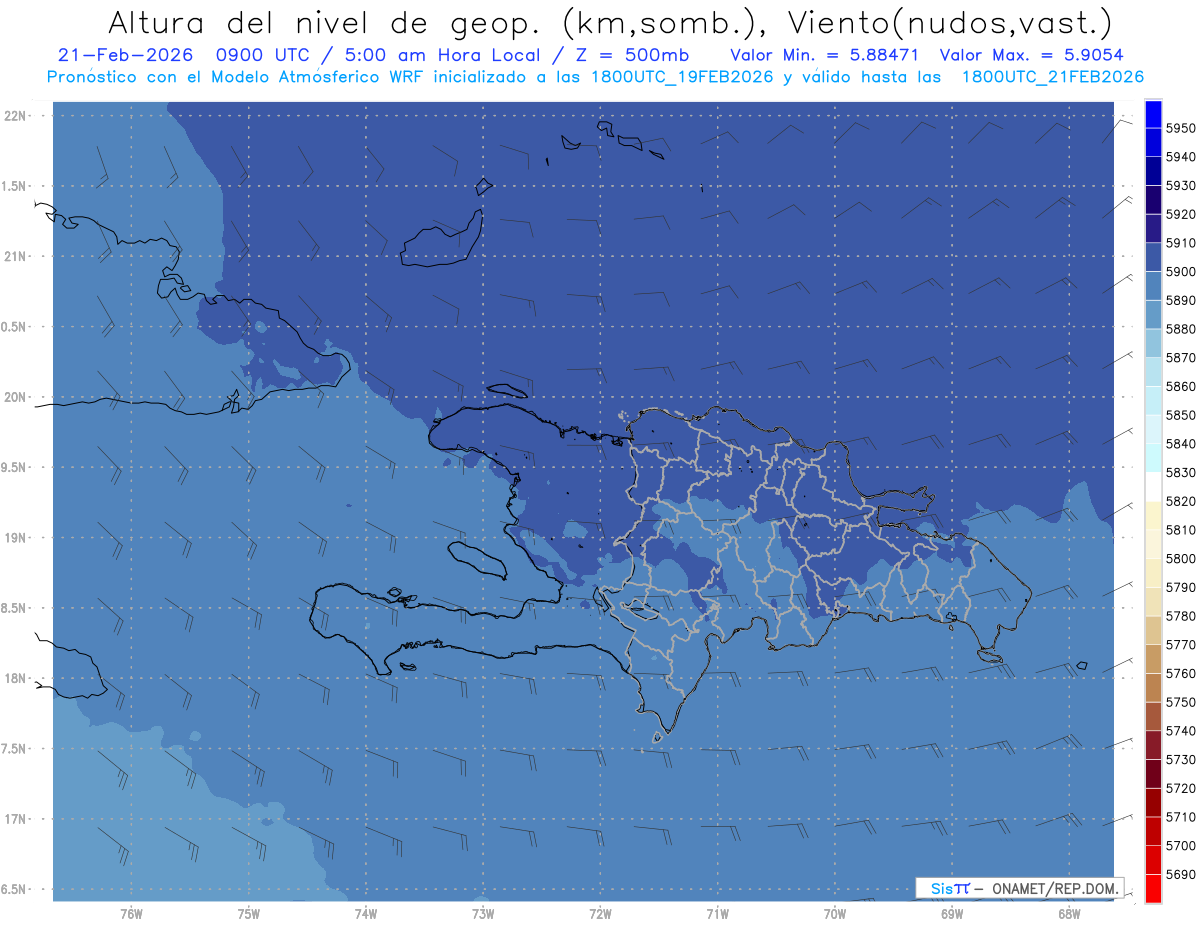Select the color swatch between 5900 and 5910
This screenshot has width=1200, height=927.
pyautogui.click(x=1153, y=257)
